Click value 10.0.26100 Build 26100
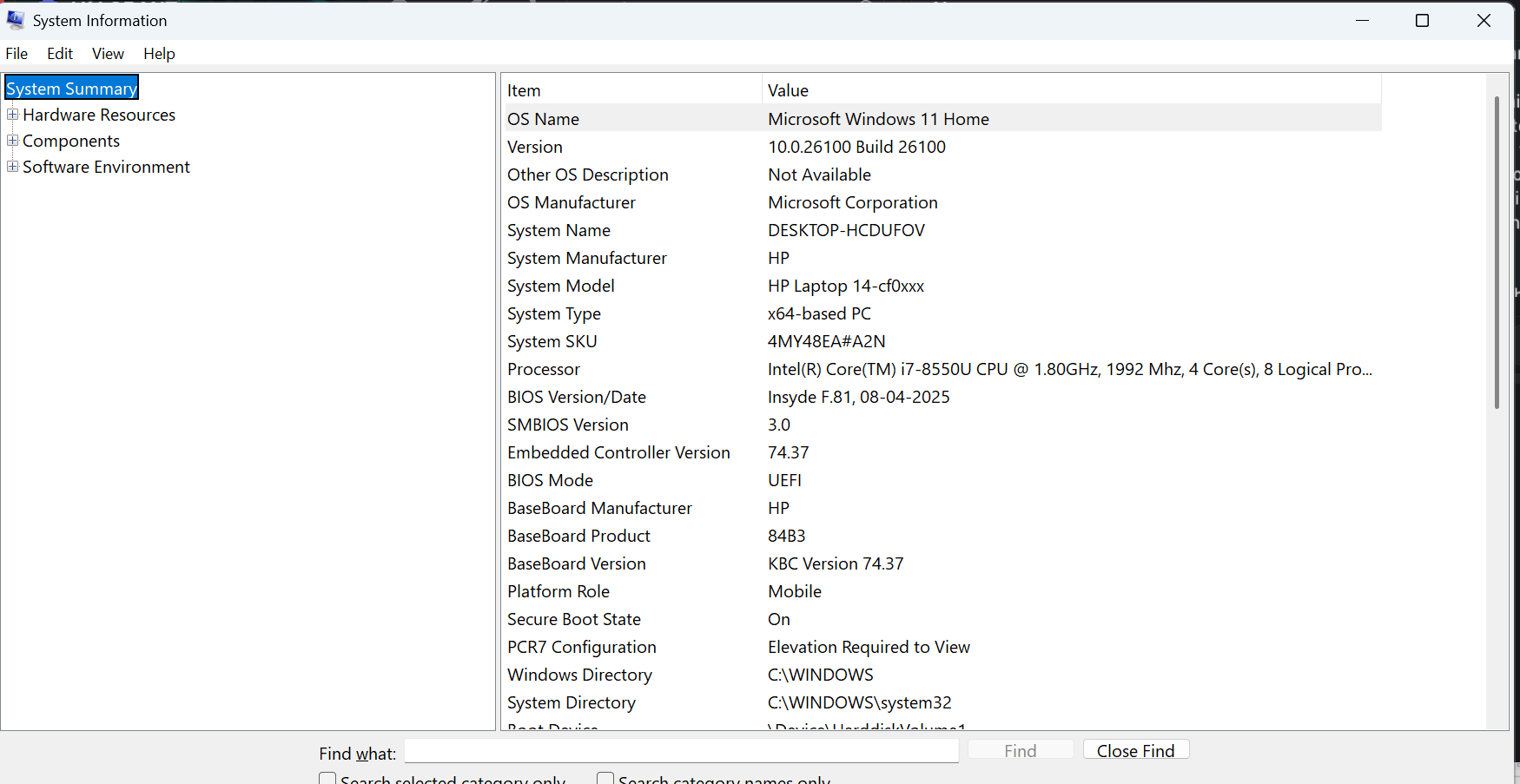 (x=856, y=147)
